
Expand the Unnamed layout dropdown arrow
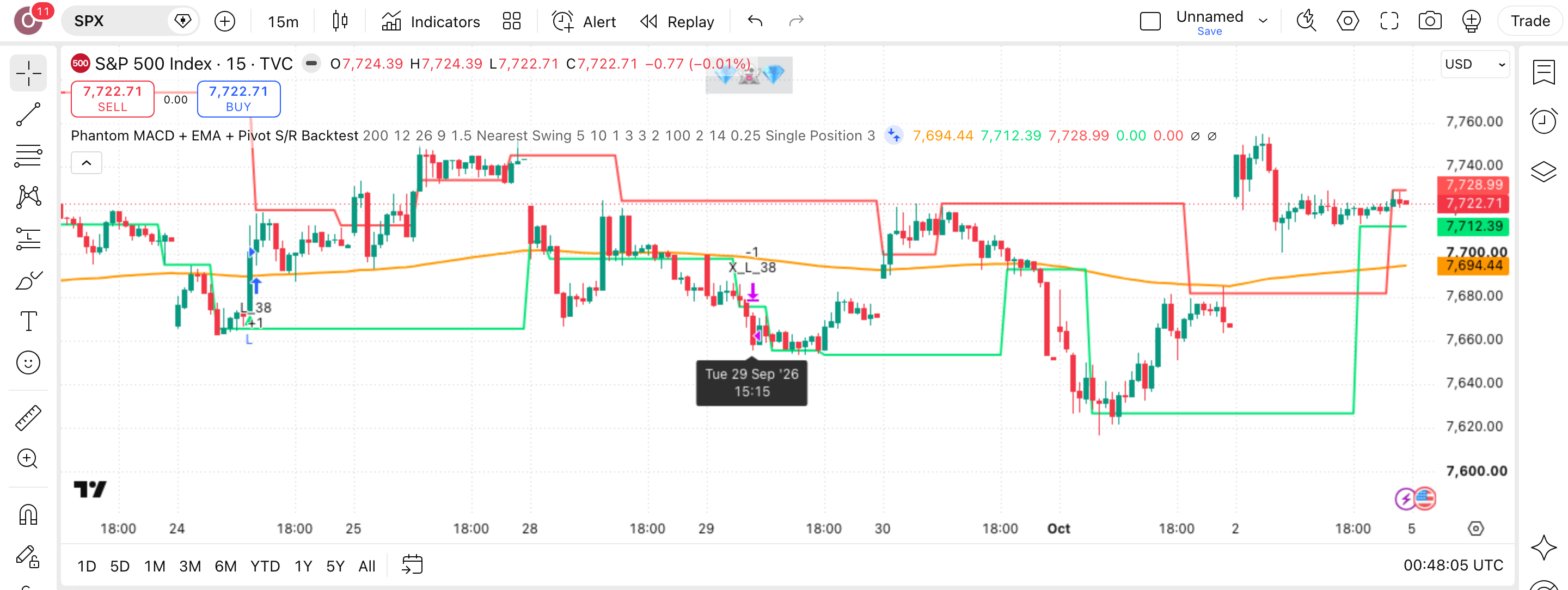(x=1263, y=21)
